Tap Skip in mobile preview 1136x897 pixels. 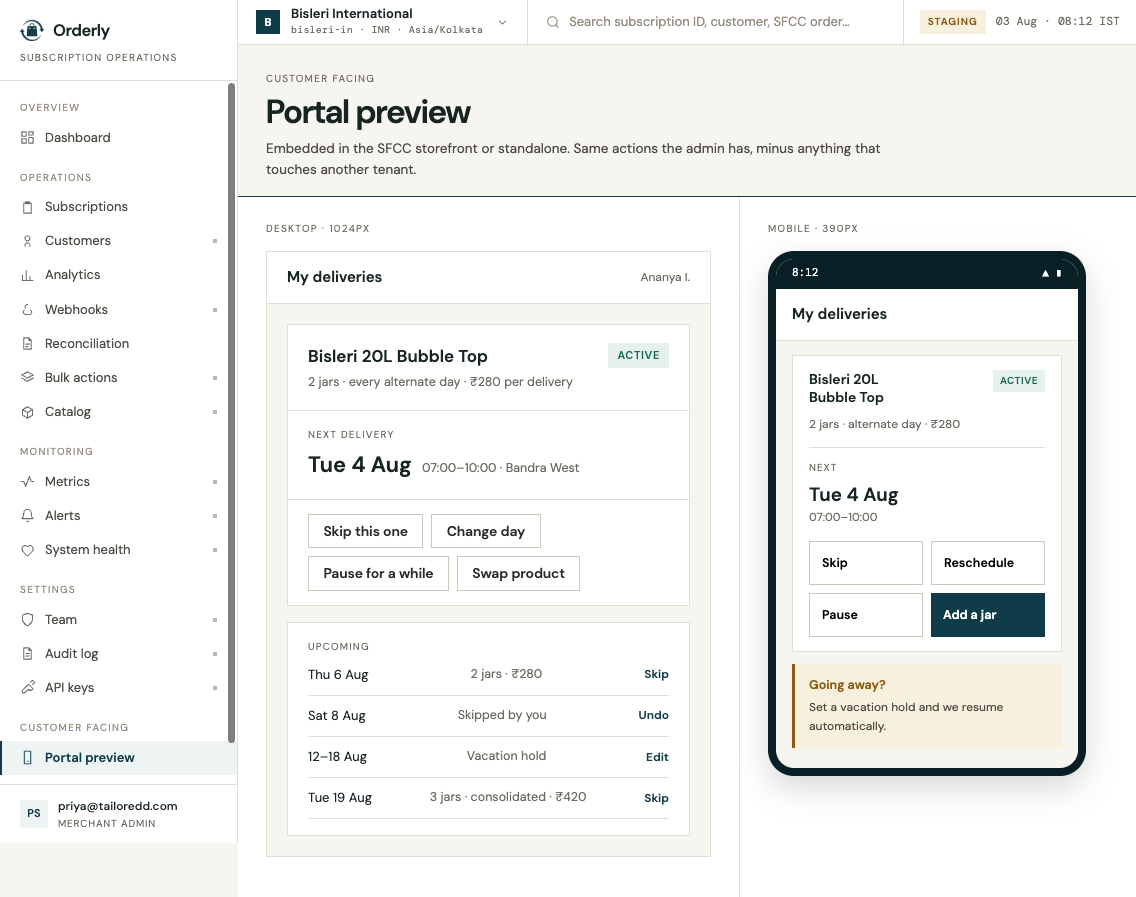pos(866,563)
